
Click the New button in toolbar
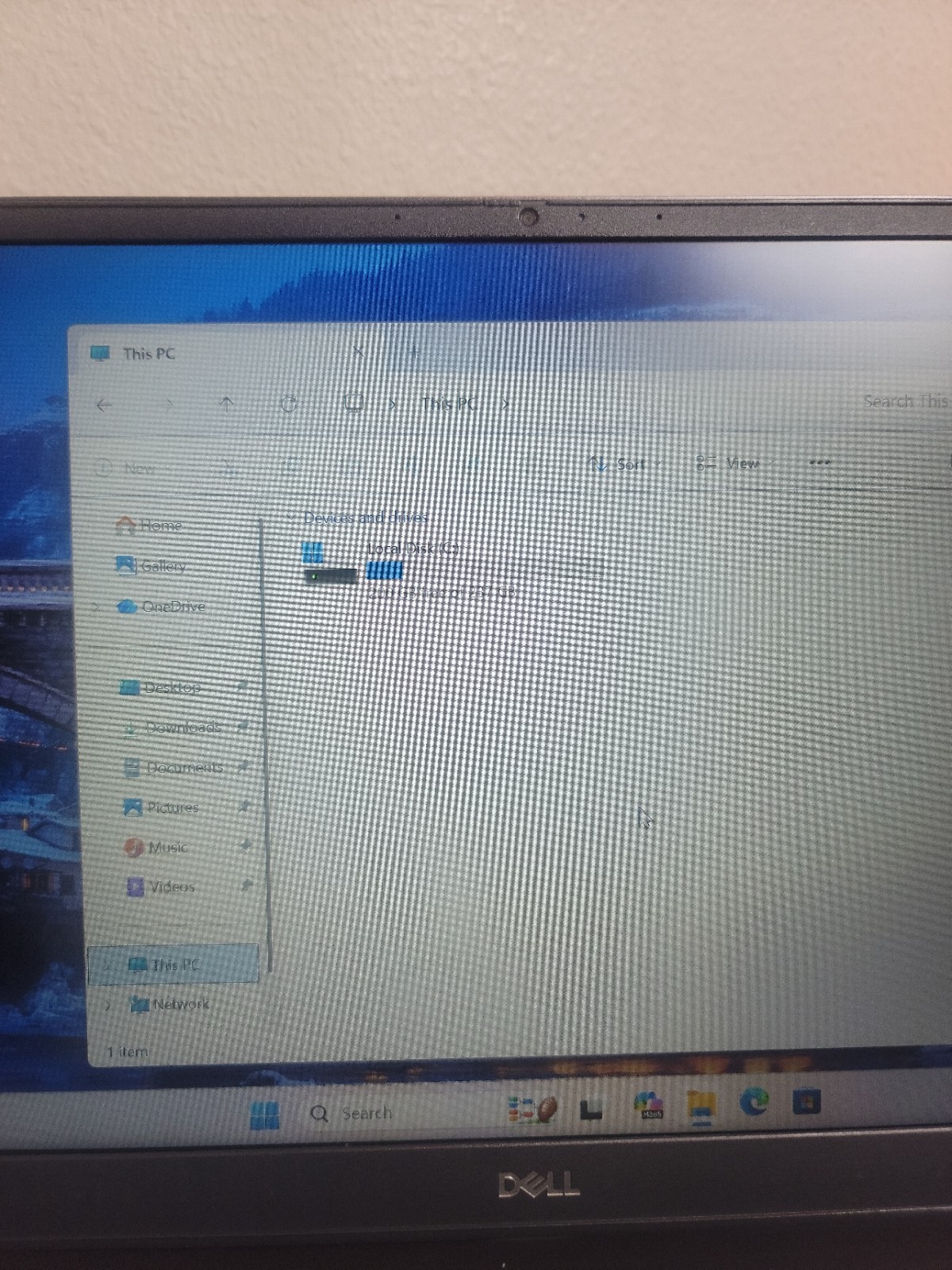[127, 468]
